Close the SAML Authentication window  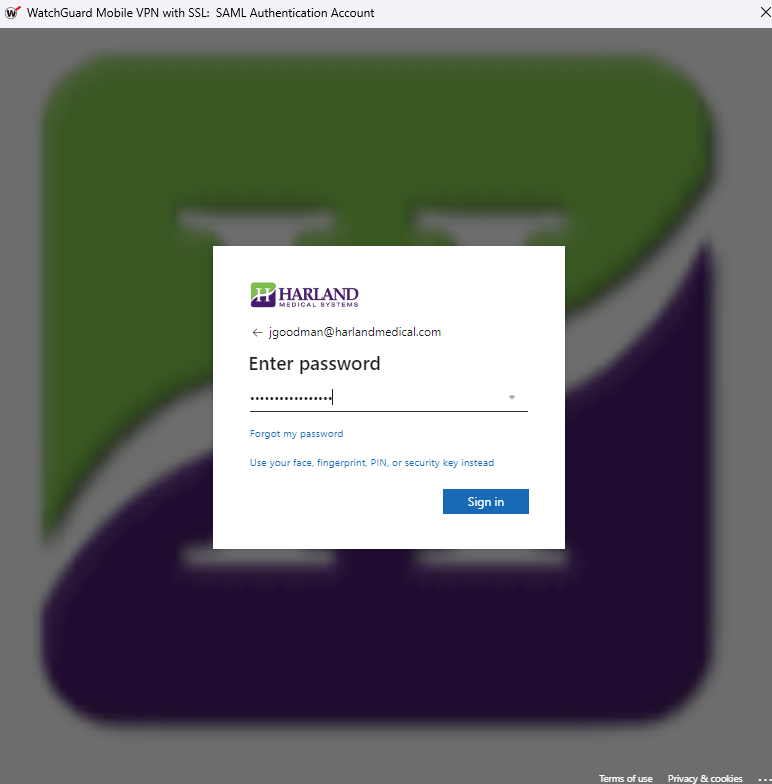click(765, 12)
